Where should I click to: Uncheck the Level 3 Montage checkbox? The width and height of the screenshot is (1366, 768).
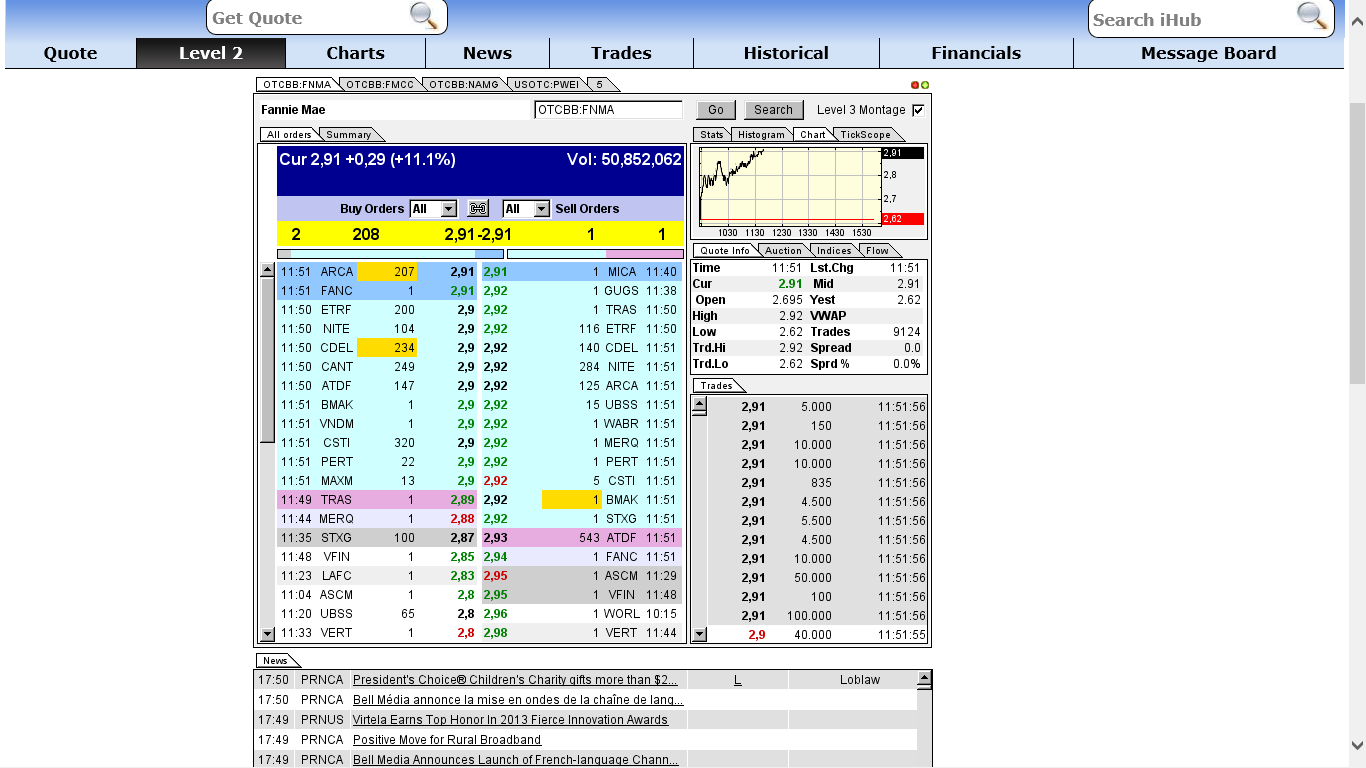coord(918,110)
